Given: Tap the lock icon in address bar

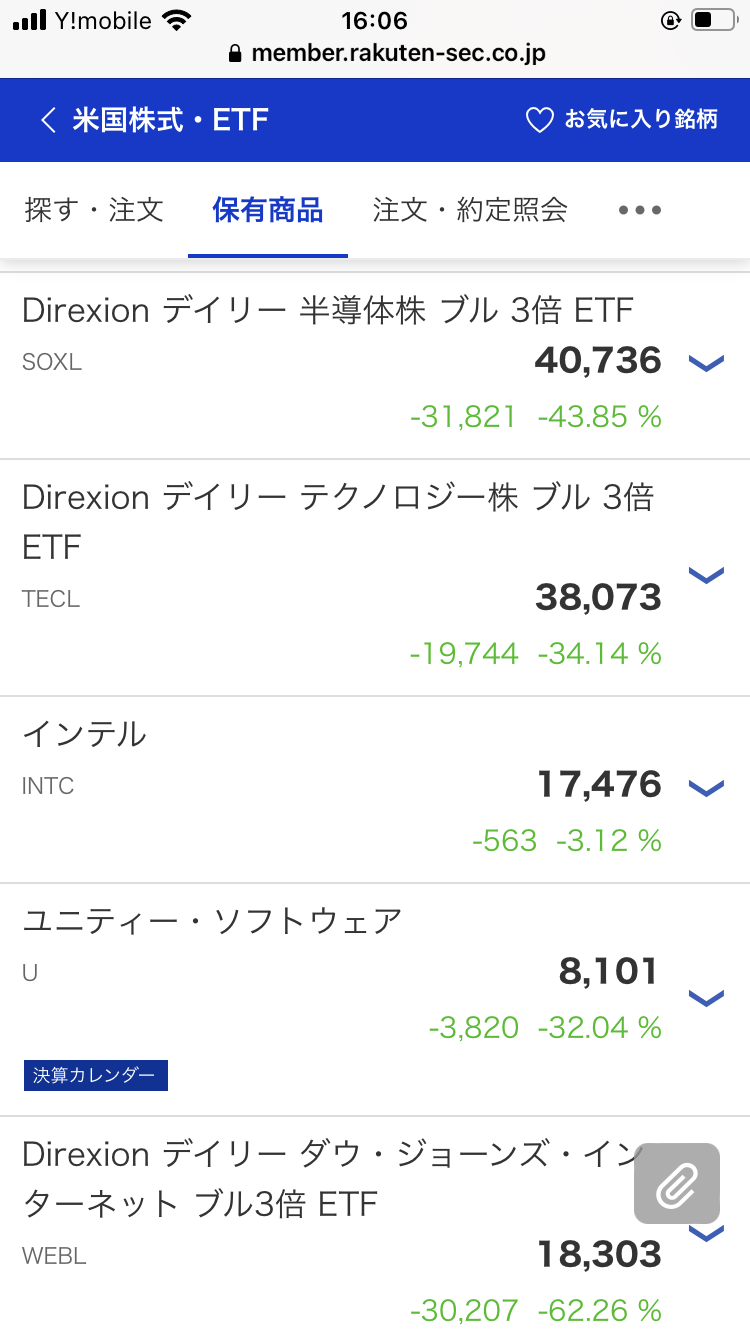Looking at the screenshot, I should [x=236, y=53].
